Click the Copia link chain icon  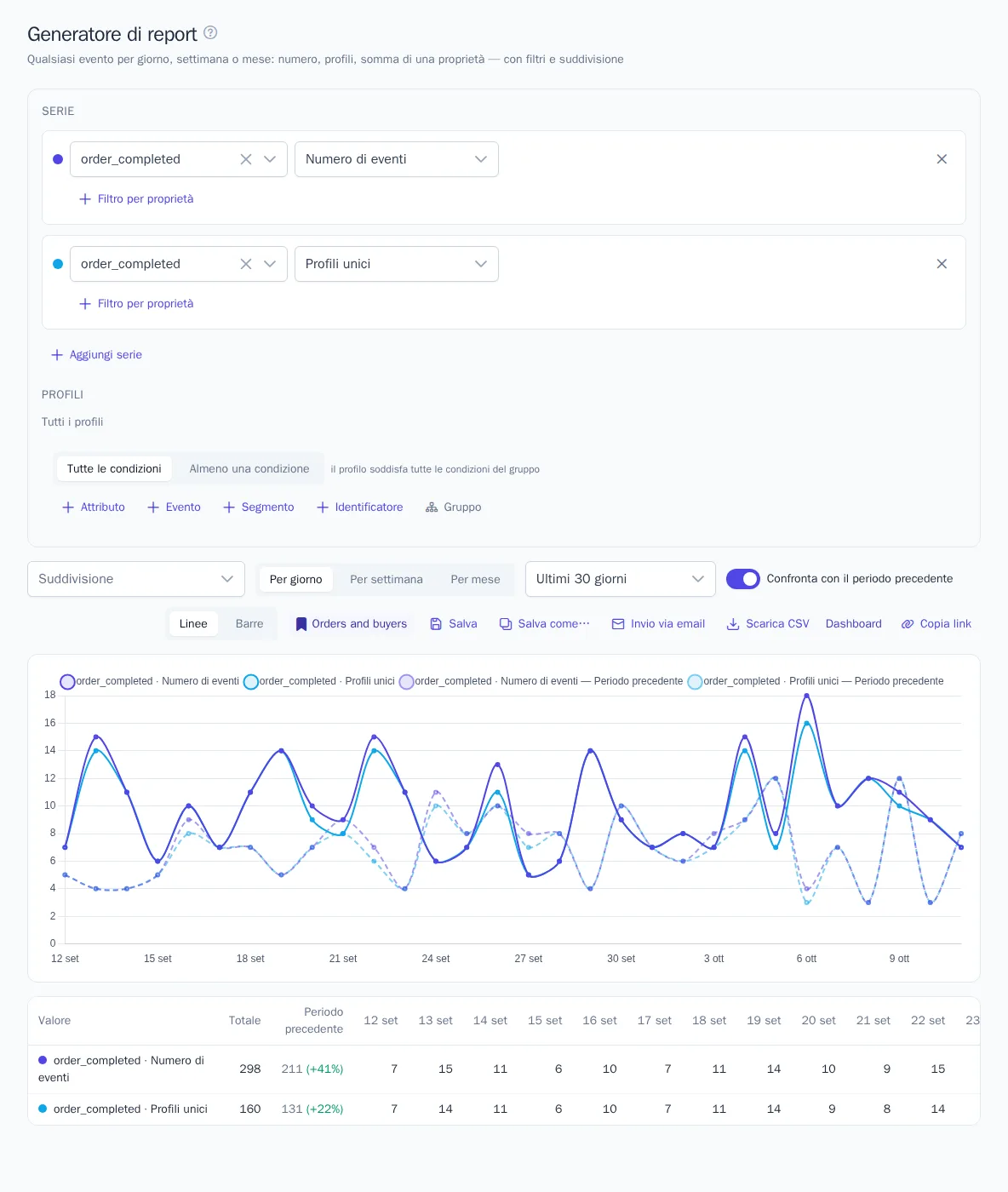[908, 624]
